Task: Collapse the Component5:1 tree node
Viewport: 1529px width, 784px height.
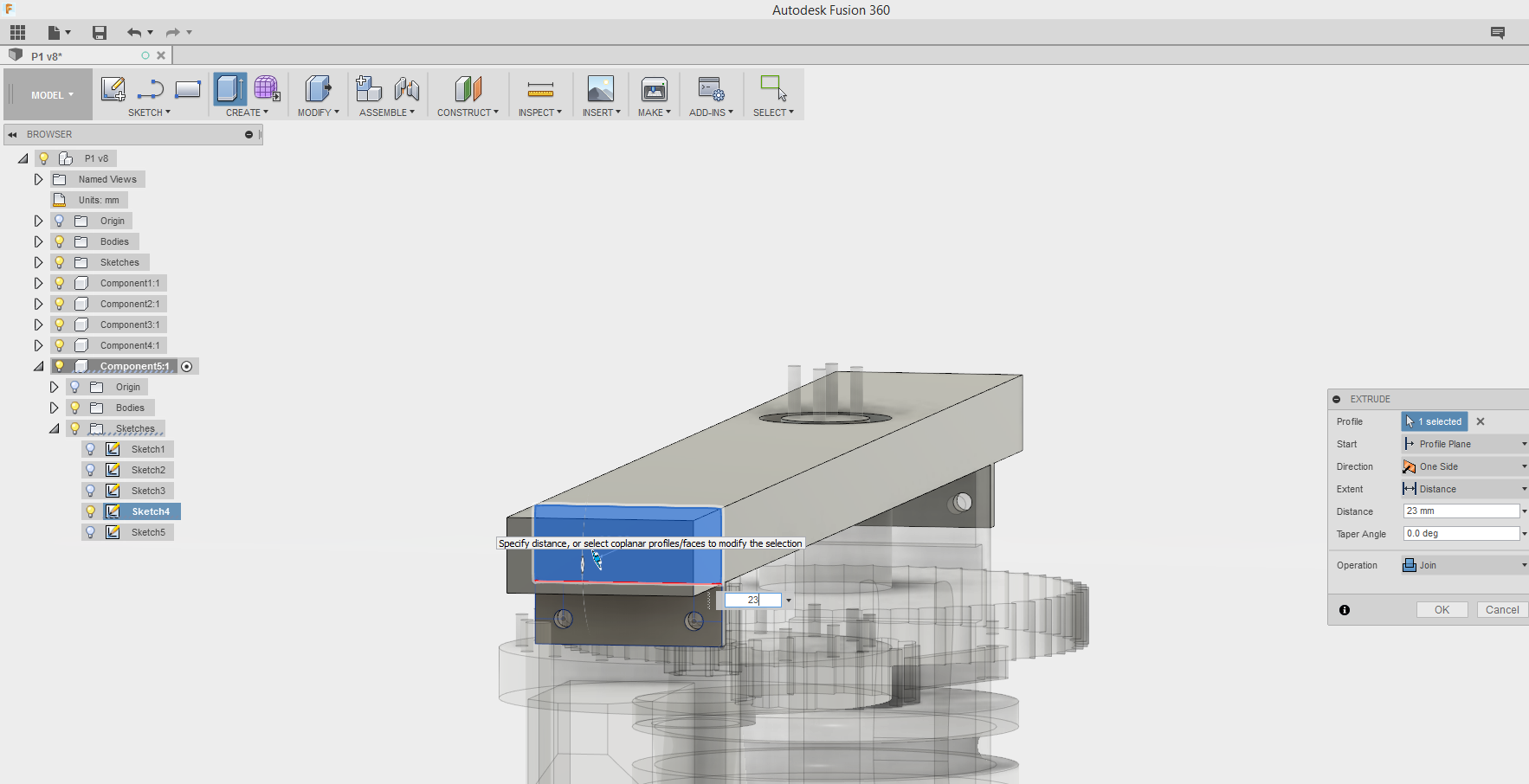Action: 38,366
